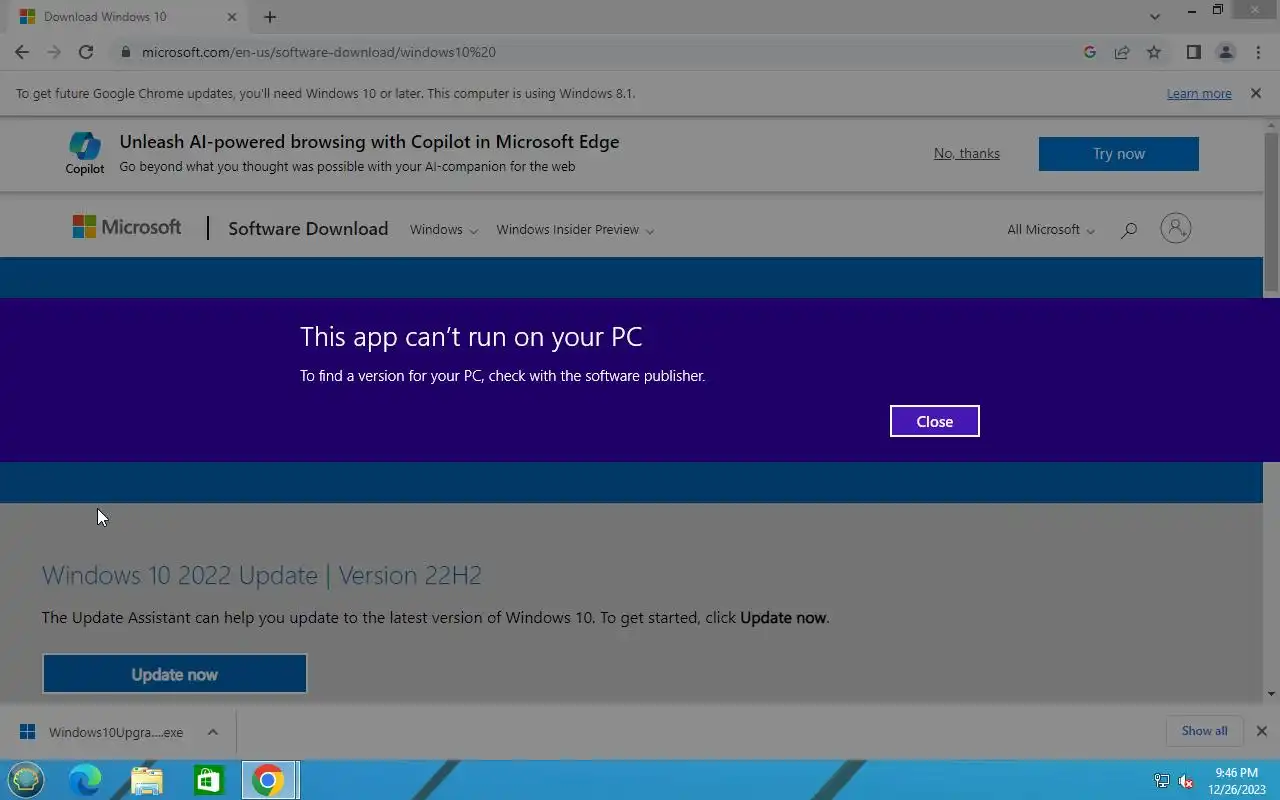The image size is (1280, 800).
Task: Close the downloads bar
Action: click(x=1262, y=731)
